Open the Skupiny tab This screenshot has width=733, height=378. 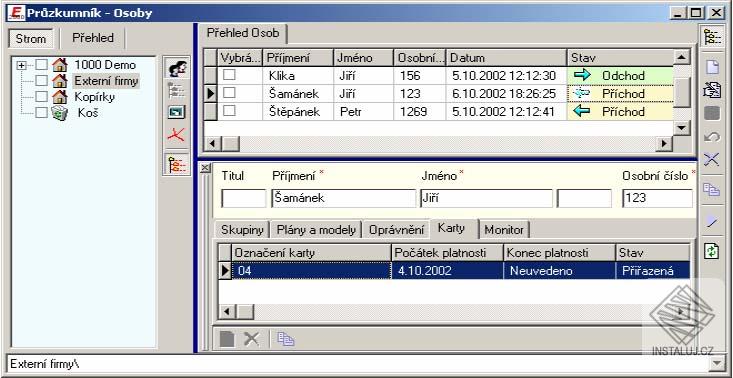(242, 230)
